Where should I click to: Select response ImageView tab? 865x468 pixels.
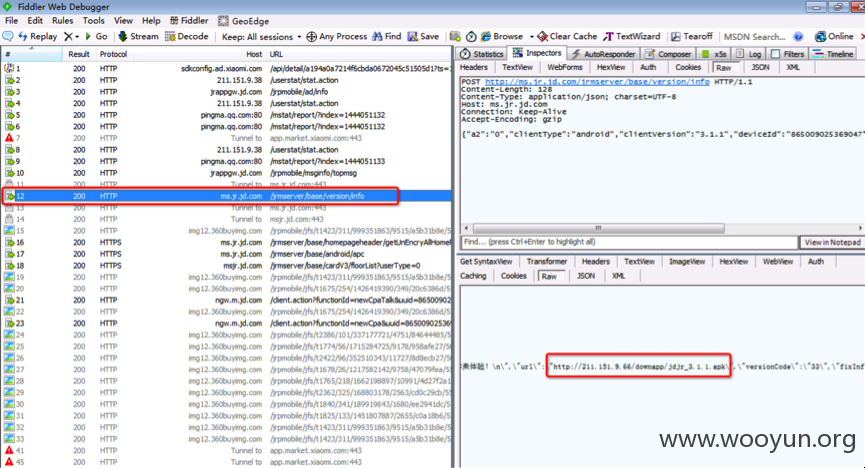tap(687, 262)
